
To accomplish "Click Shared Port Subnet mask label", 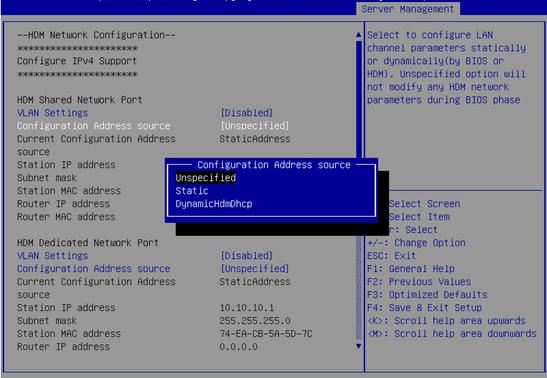I will point(47,178).
